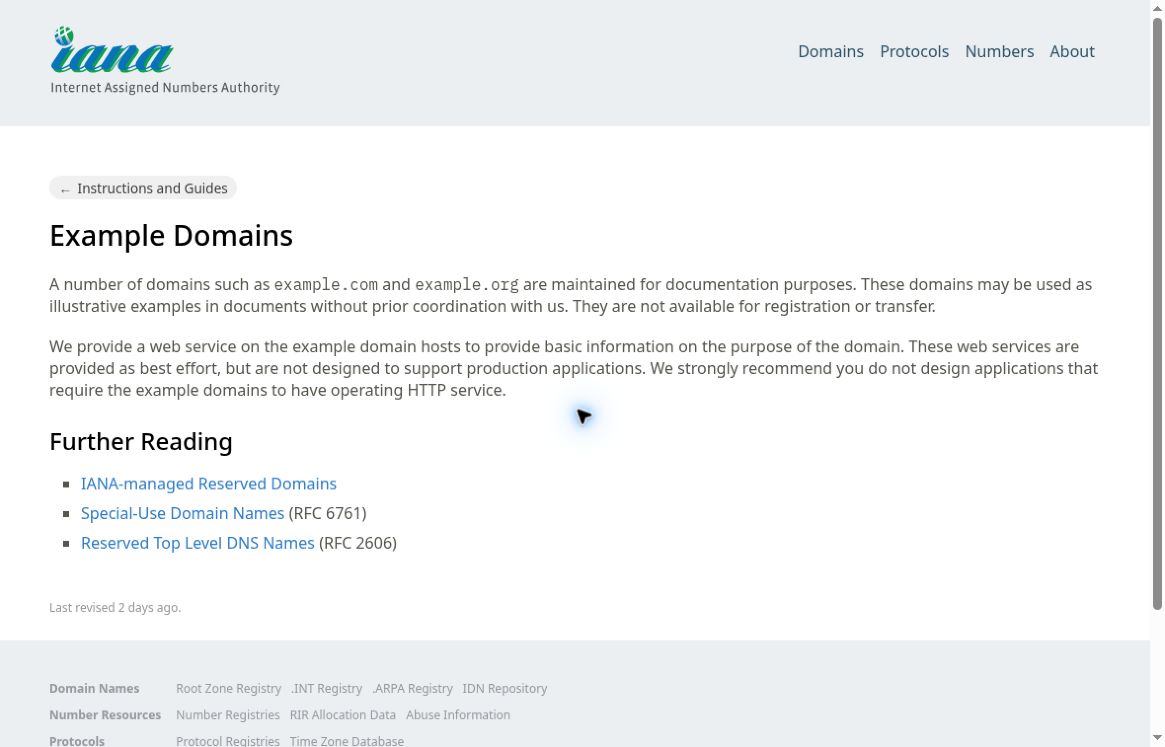Click the 'Number Resources' footer label
1165x747 pixels.
105,715
